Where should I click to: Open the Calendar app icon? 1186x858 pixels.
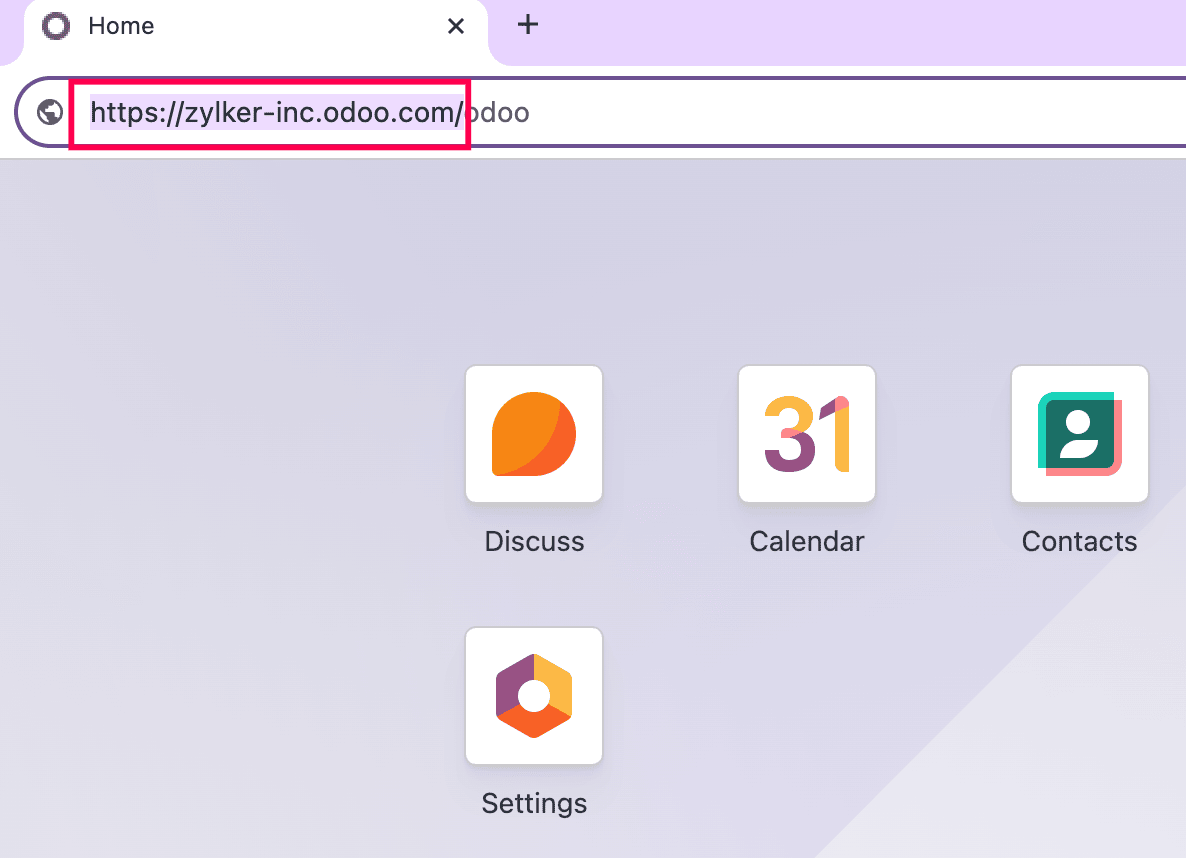tap(807, 434)
